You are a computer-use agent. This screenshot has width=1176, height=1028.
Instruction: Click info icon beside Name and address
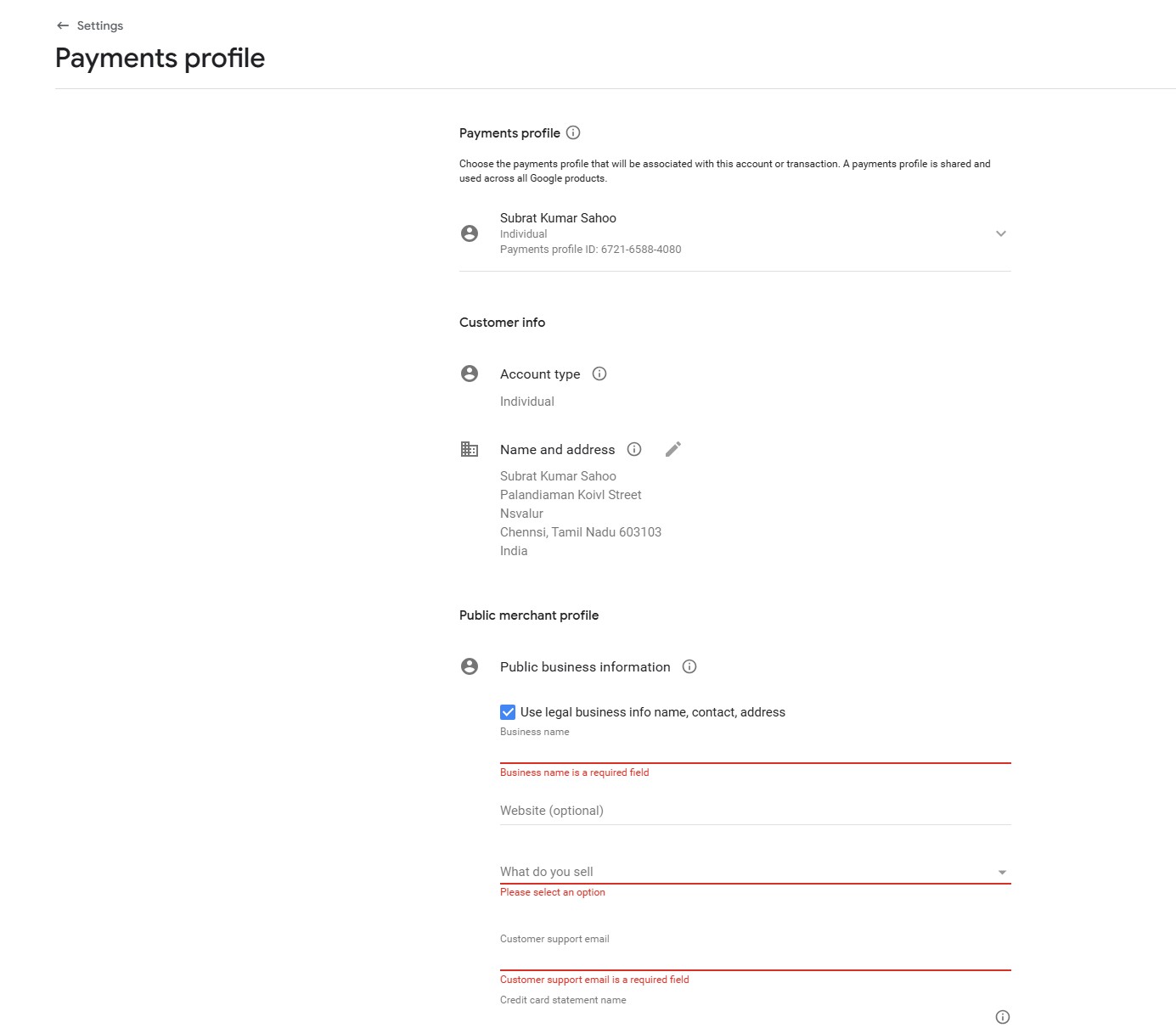point(634,449)
